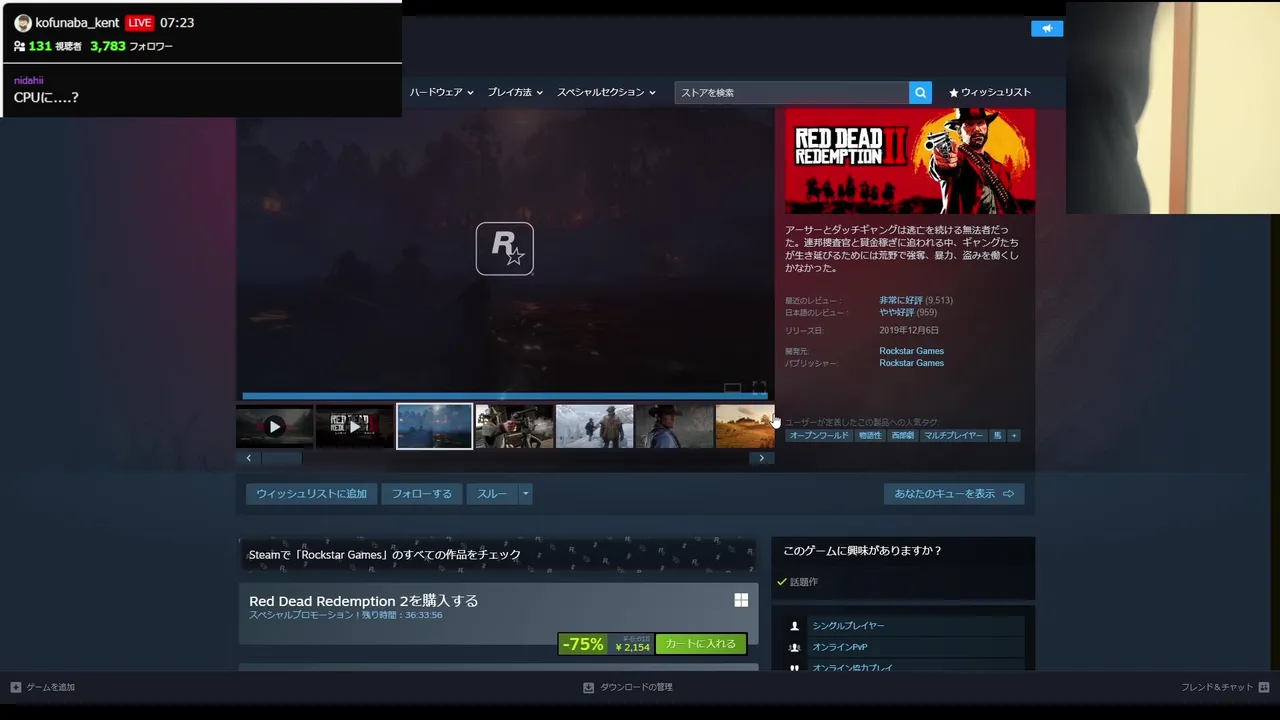This screenshot has height=720, width=1280.
Task: Play the Red Dead Redemption logo trailer
Action: click(x=354, y=426)
